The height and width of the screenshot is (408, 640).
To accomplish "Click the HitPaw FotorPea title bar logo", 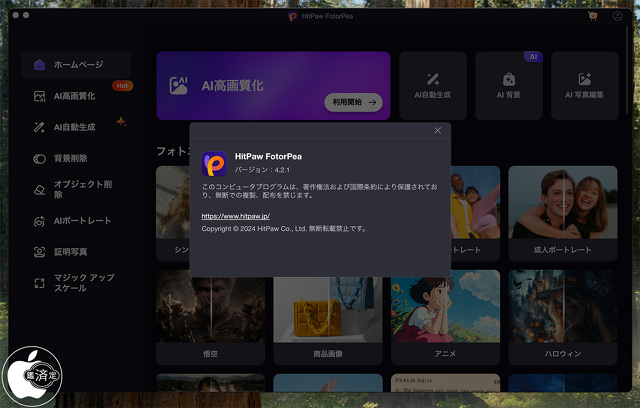I will 293,16.
